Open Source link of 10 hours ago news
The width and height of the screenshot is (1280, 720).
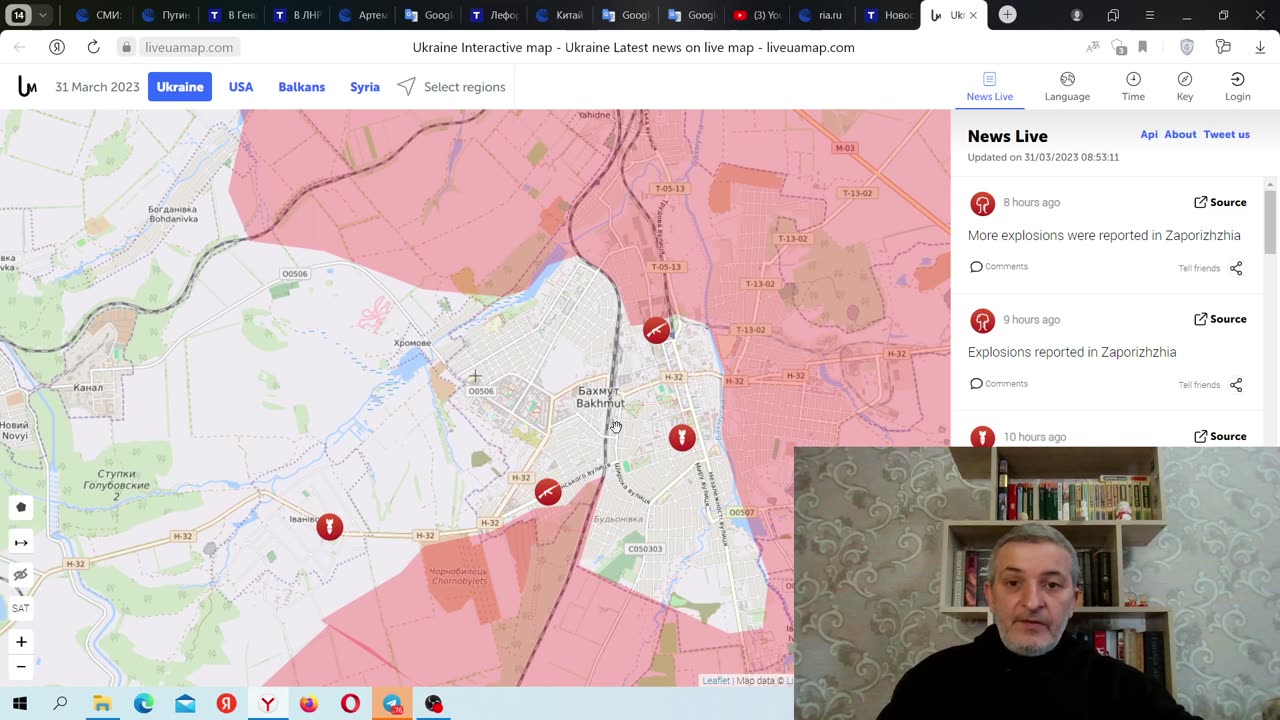pyautogui.click(x=1220, y=436)
